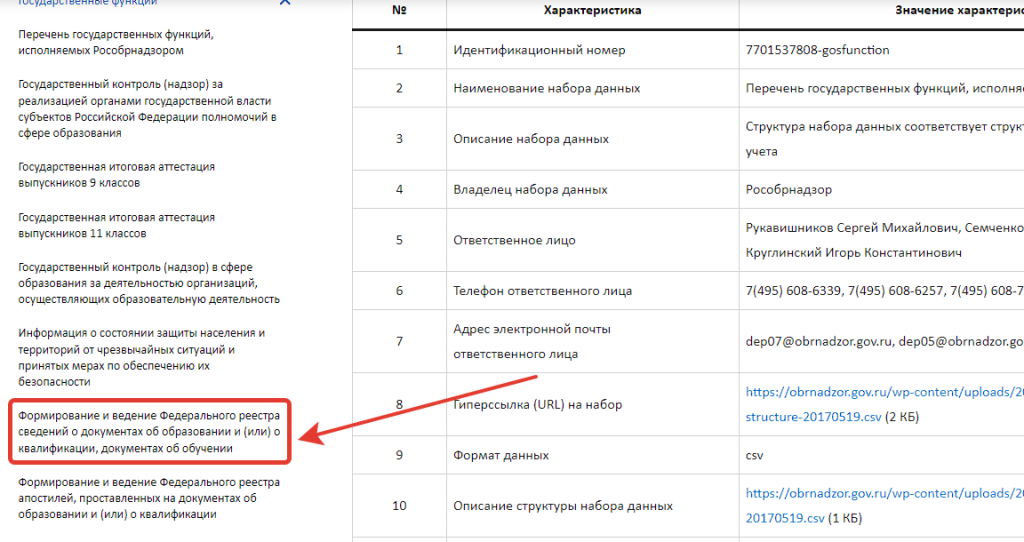Image resolution: width=1024 pixels, height=542 pixels.
Task: Collapse the Государственные функции section chevron
Action: coord(285,3)
